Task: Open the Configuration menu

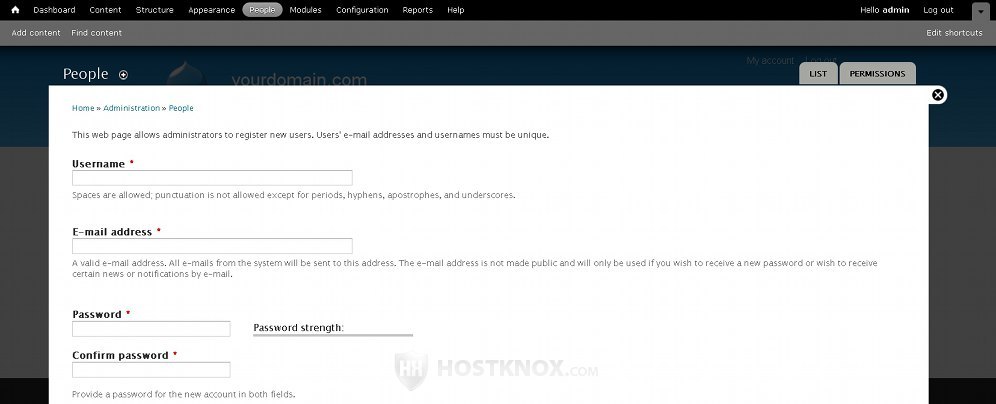Action: coord(362,10)
